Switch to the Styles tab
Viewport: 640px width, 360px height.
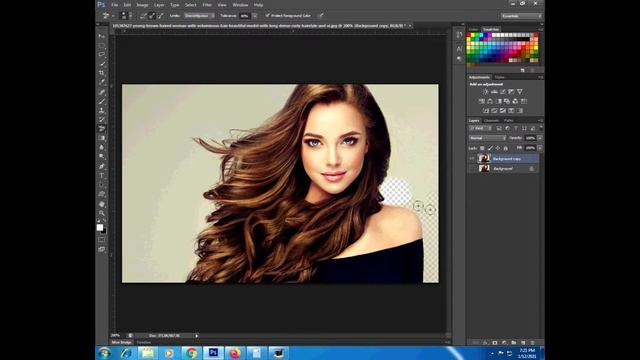pos(500,77)
